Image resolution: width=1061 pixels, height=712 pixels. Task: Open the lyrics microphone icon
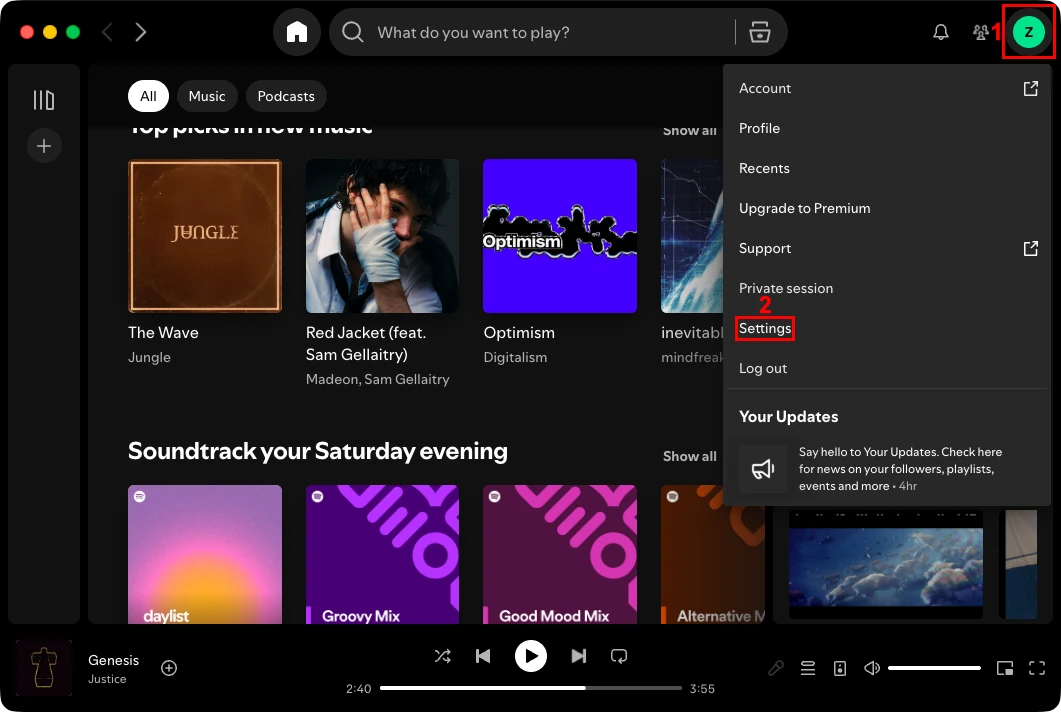pos(776,669)
